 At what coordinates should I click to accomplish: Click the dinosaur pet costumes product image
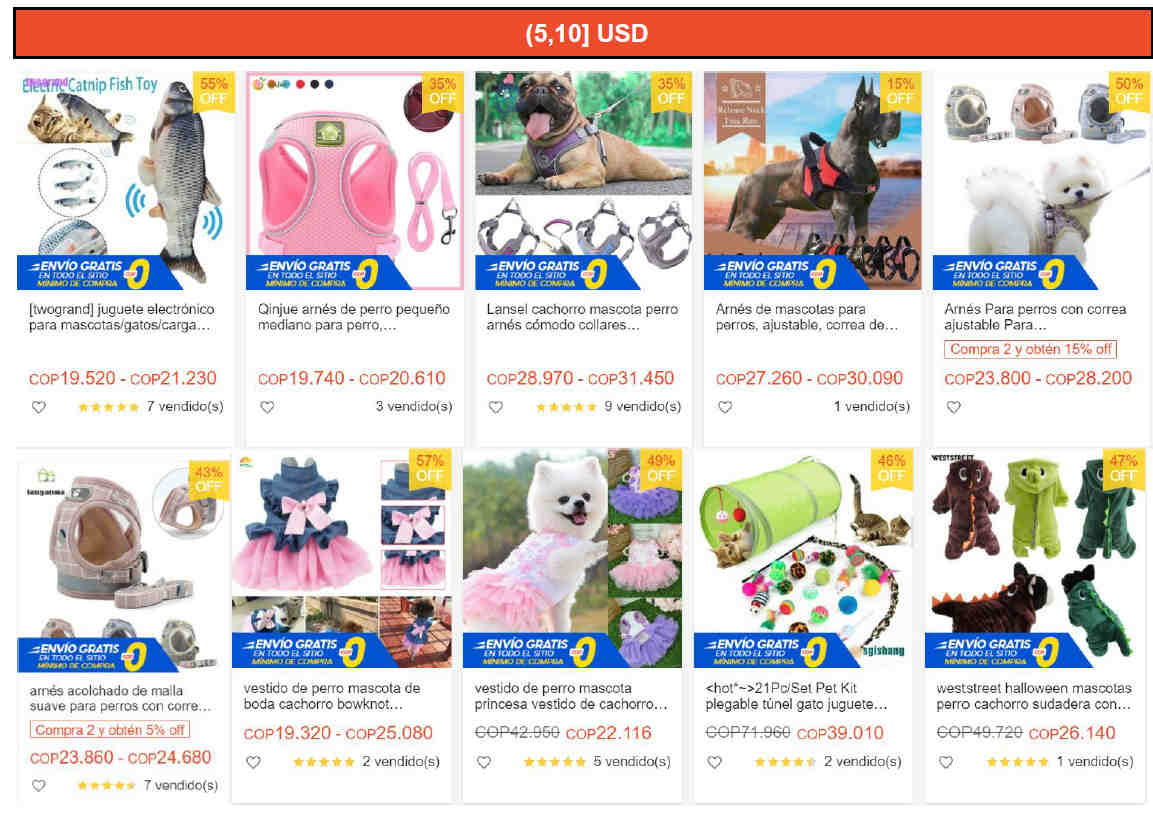(1034, 558)
